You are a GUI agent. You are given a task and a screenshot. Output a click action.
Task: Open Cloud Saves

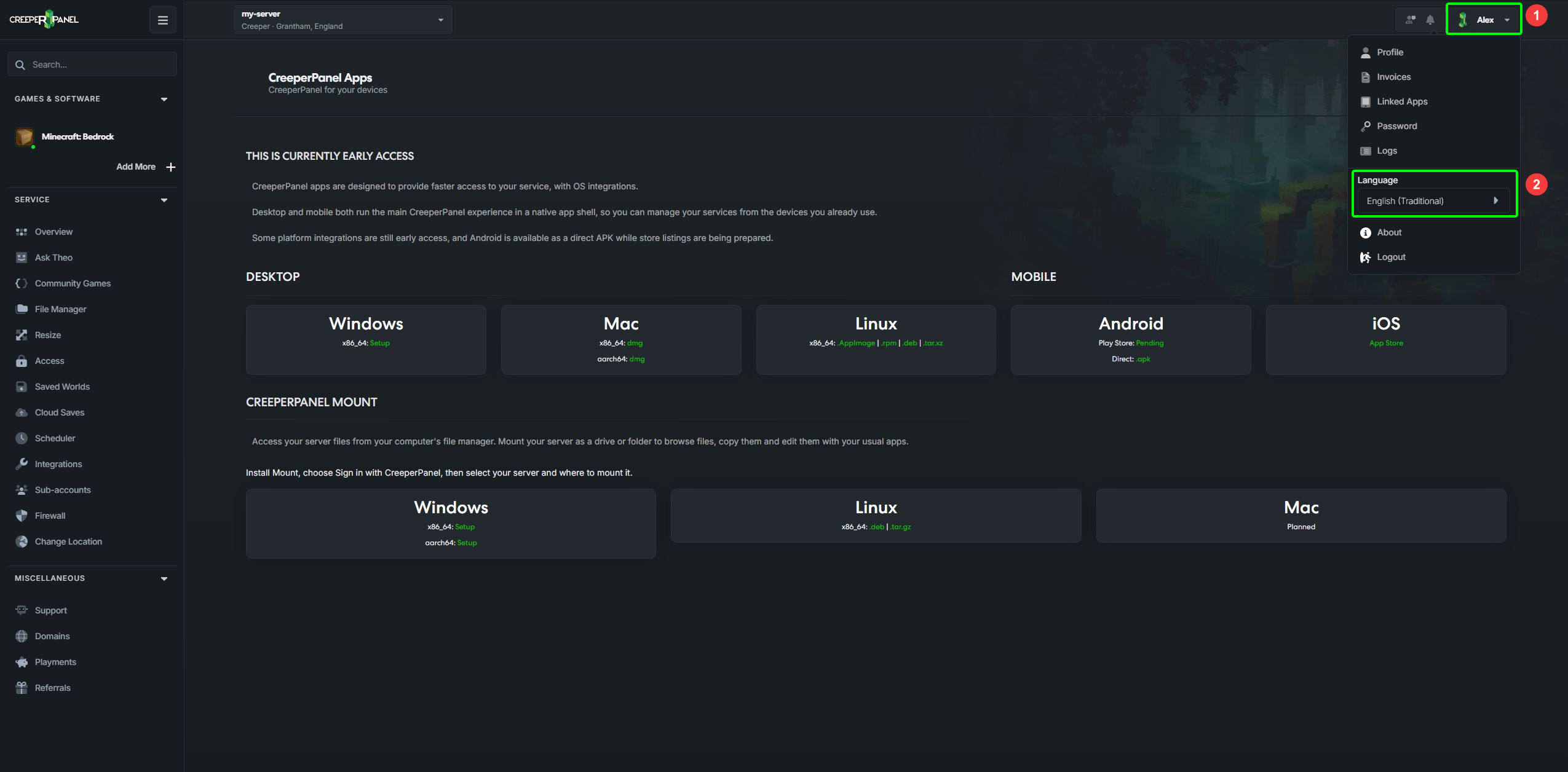point(60,412)
